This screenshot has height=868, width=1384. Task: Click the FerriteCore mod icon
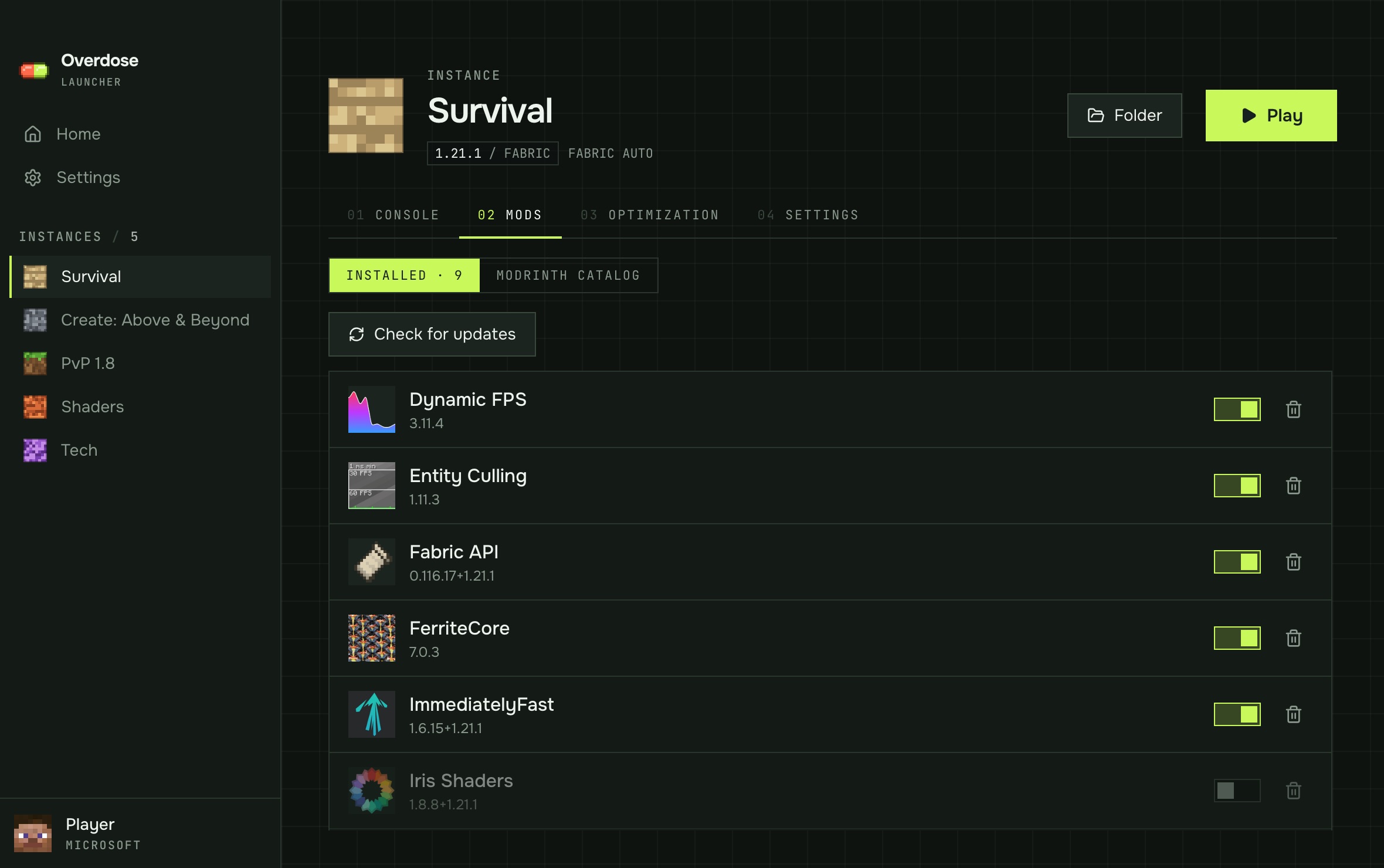click(372, 638)
